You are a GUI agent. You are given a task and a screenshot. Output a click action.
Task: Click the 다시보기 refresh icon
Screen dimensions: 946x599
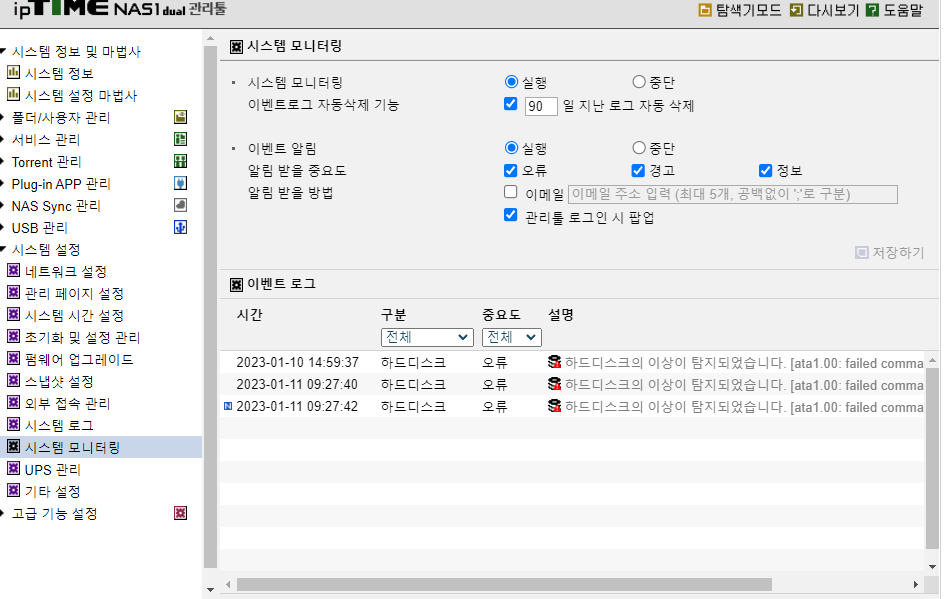(796, 10)
